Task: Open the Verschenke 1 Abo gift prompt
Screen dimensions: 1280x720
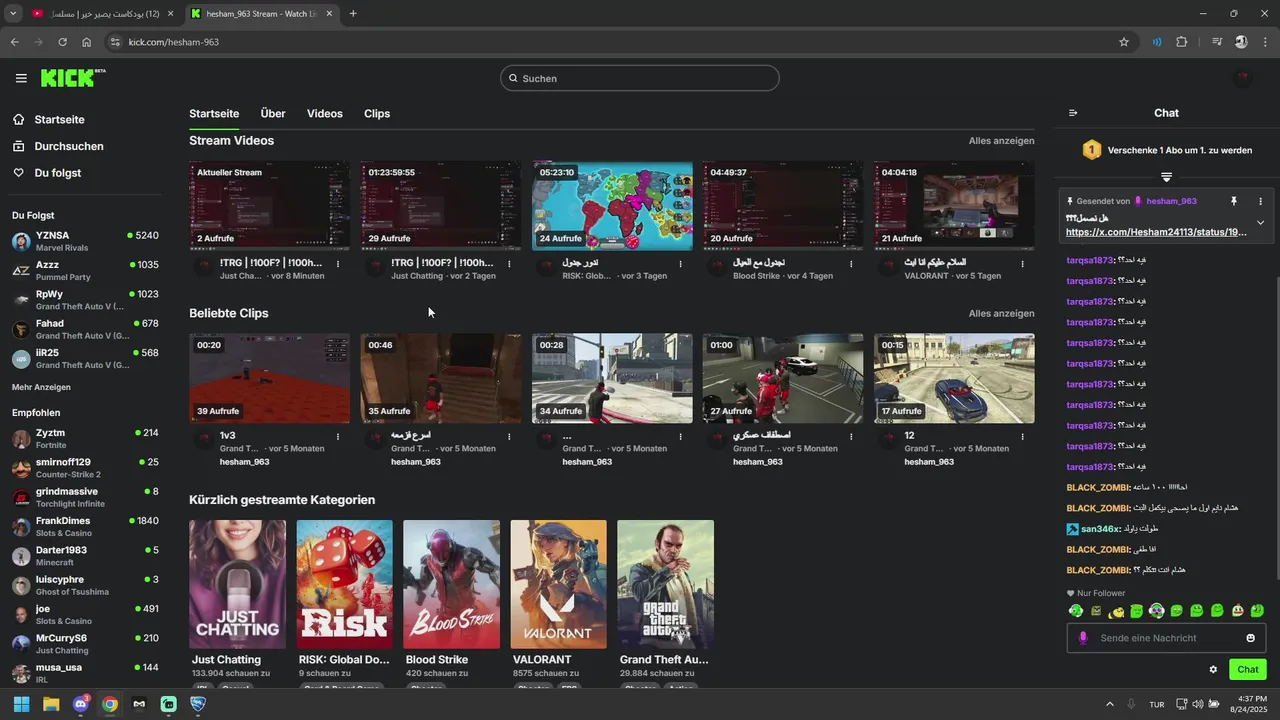Action: 1166,150
